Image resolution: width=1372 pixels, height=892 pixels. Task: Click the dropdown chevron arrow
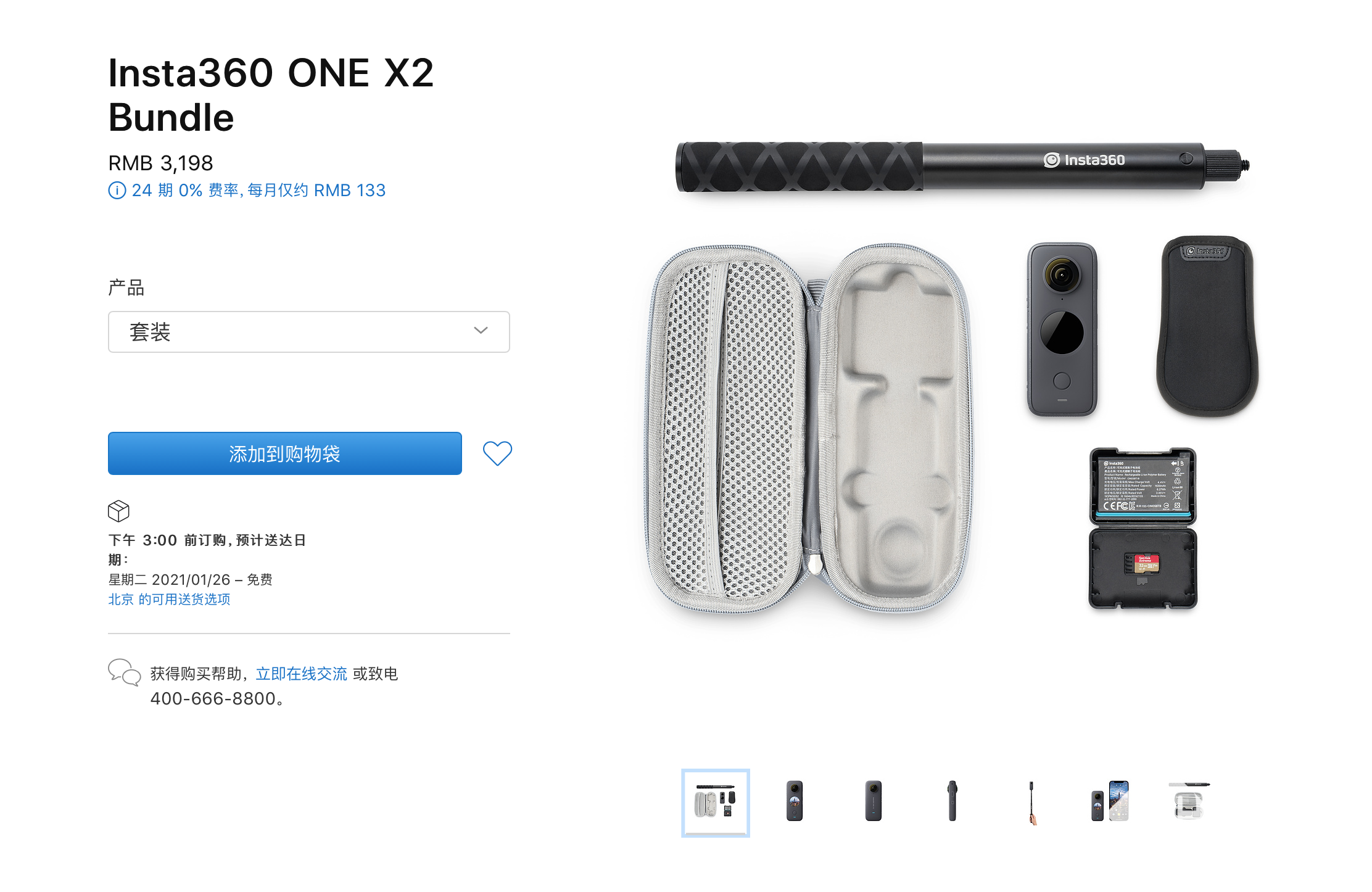(481, 331)
